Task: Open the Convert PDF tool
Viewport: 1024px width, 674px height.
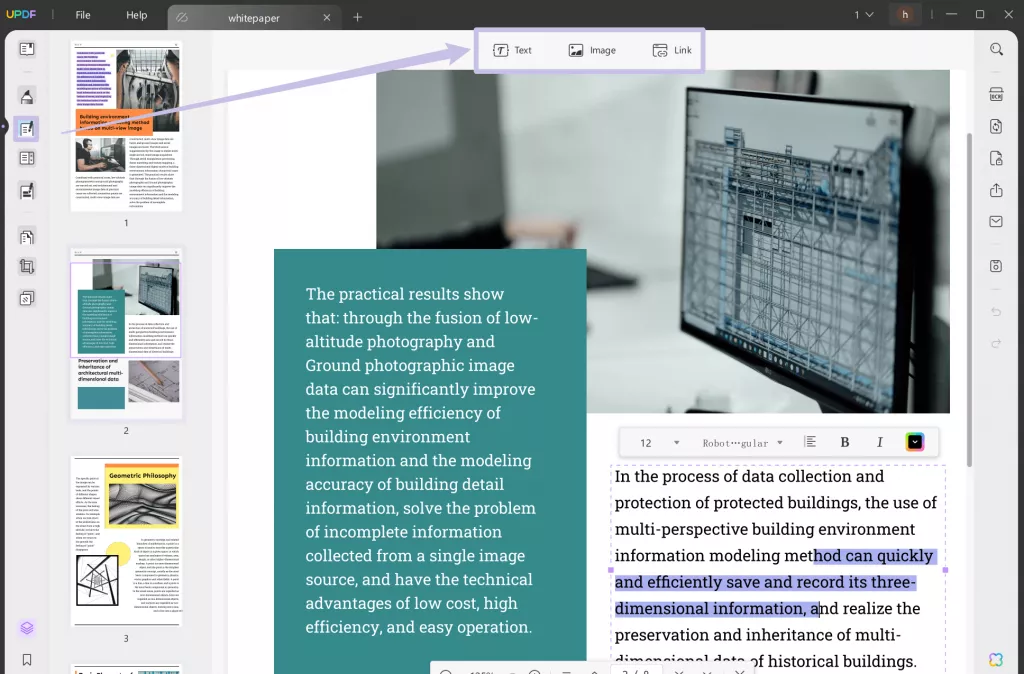Action: [996, 126]
